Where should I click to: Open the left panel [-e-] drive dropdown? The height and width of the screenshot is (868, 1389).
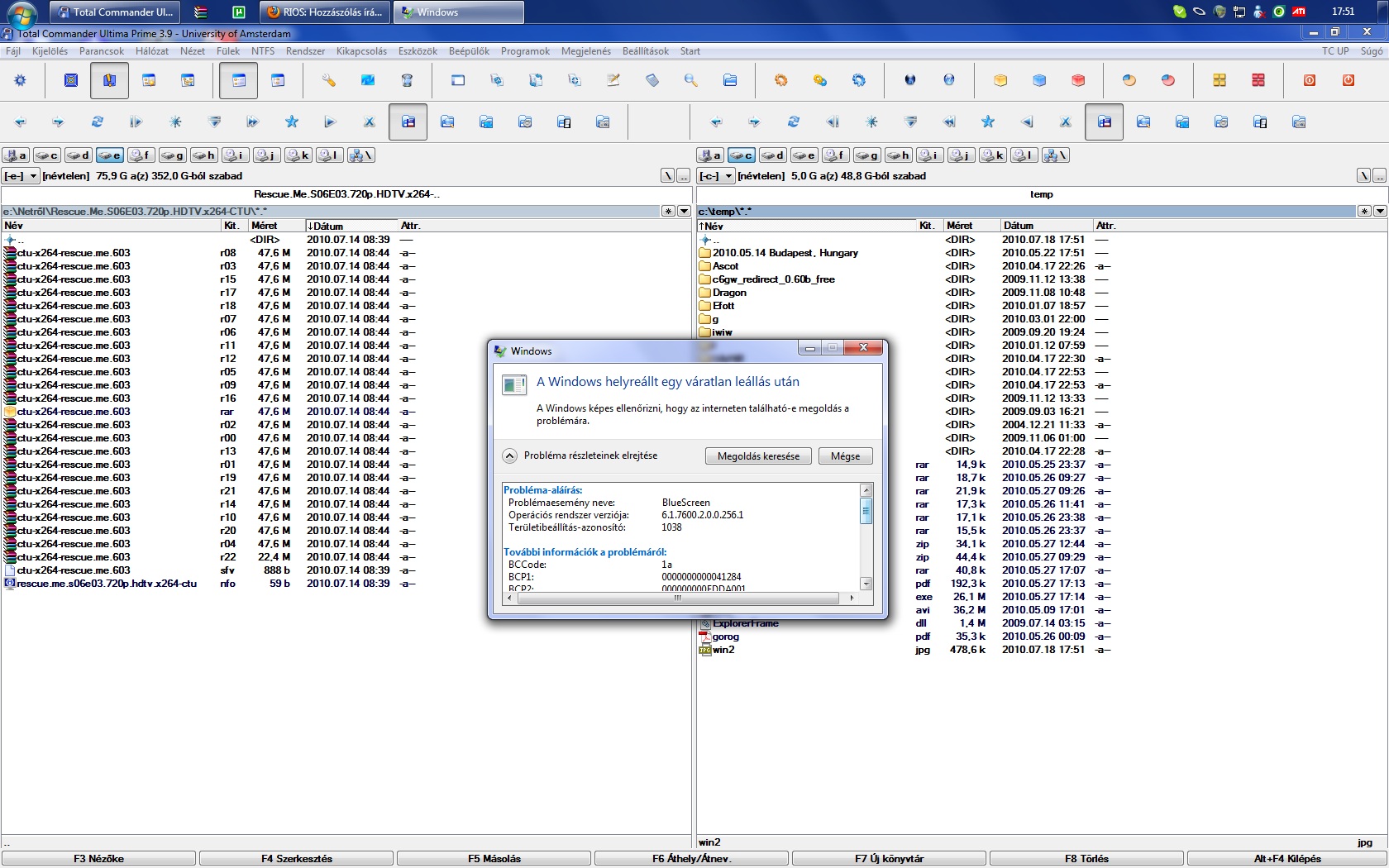click(21, 176)
